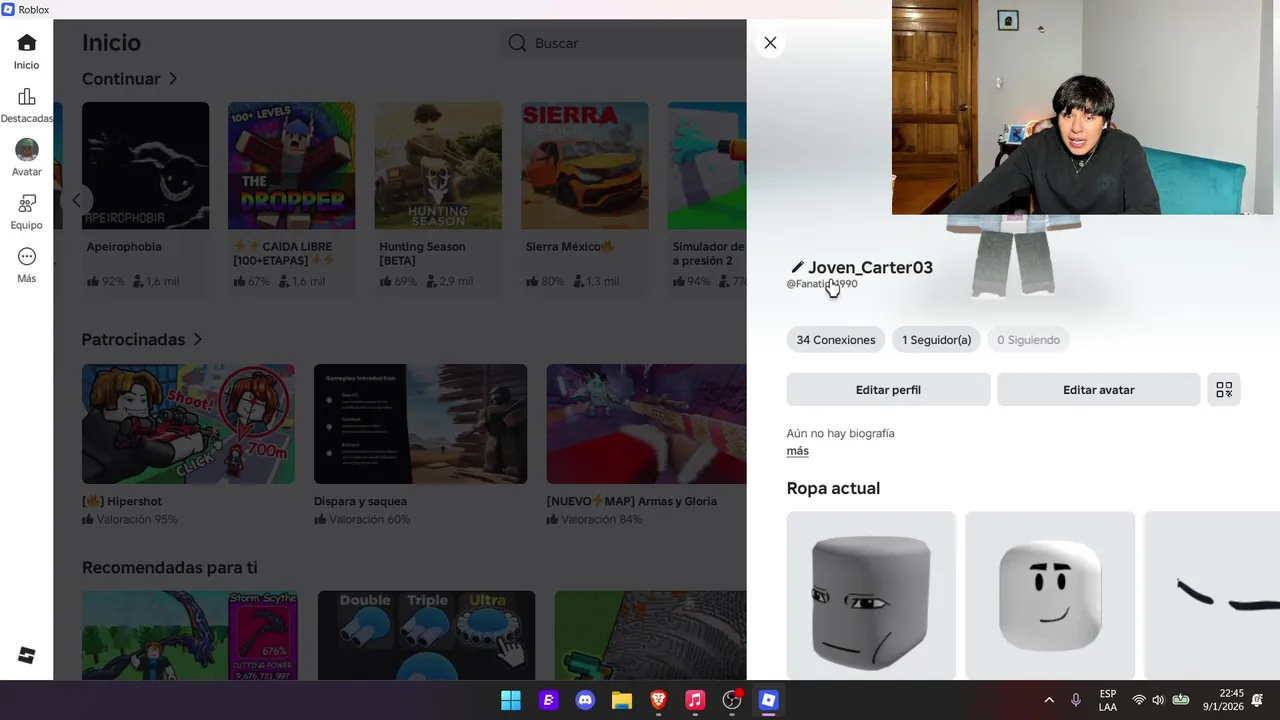Open Wi-Fi network tray icon

tap(1138, 700)
